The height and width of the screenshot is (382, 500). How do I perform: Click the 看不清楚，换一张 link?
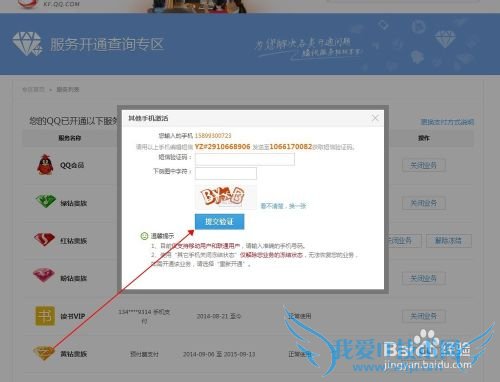283,206
